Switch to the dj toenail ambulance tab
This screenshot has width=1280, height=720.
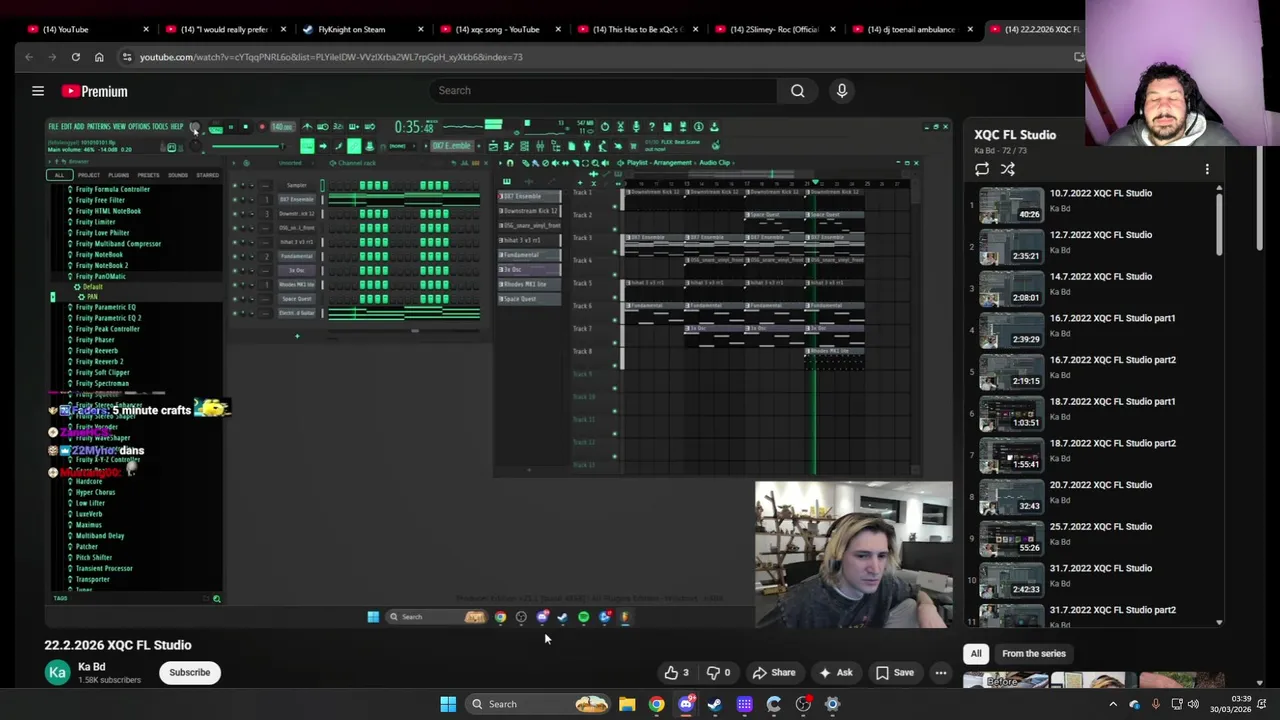[911, 29]
